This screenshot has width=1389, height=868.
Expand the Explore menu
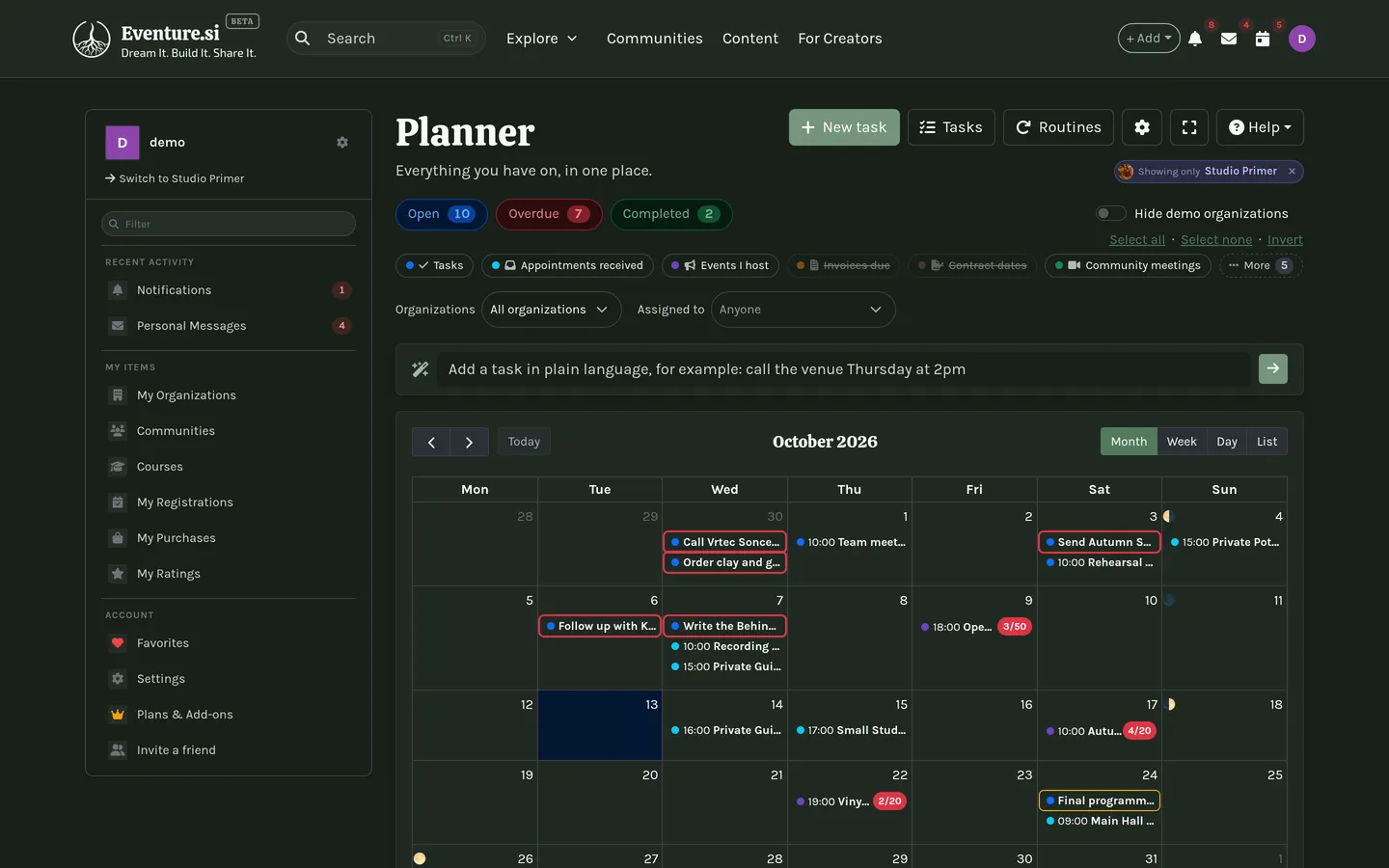tap(542, 39)
